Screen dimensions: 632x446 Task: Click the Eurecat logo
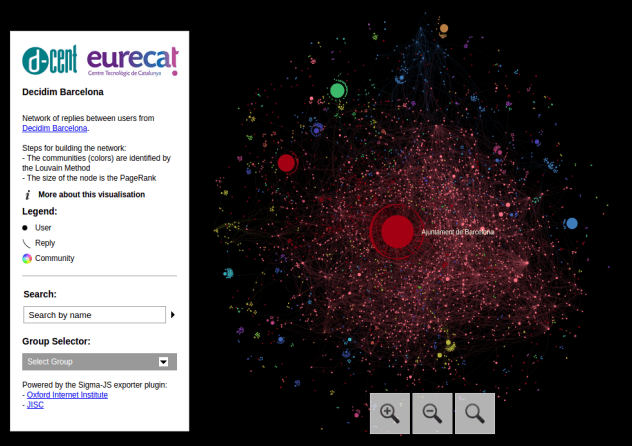pos(132,60)
